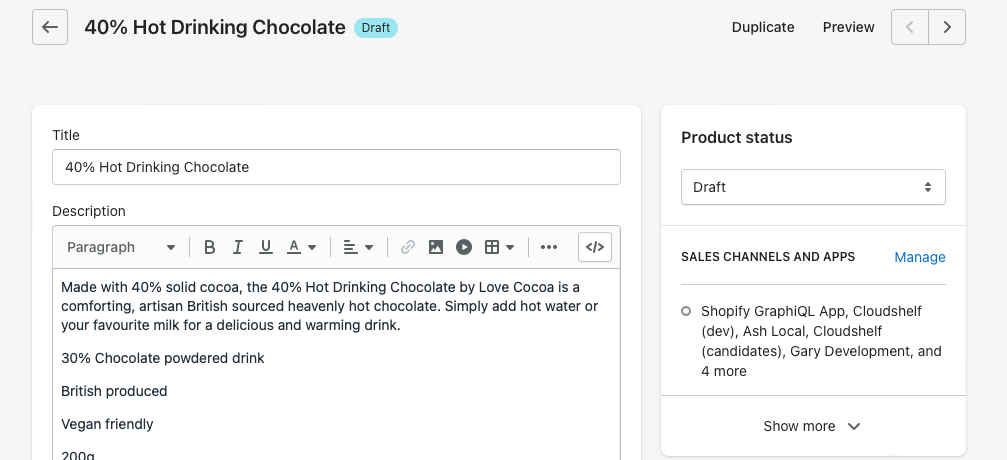Click the Duplicate button

pyautogui.click(x=763, y=27)
